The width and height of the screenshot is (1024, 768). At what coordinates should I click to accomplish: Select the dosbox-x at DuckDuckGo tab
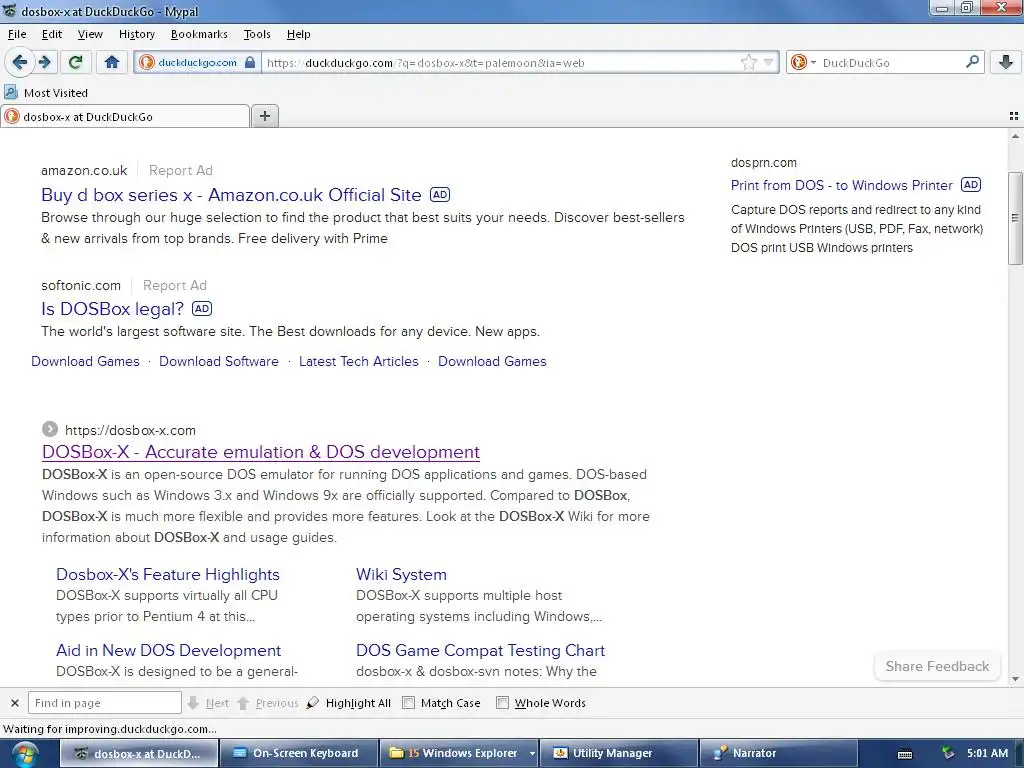(x=124, y=117)
